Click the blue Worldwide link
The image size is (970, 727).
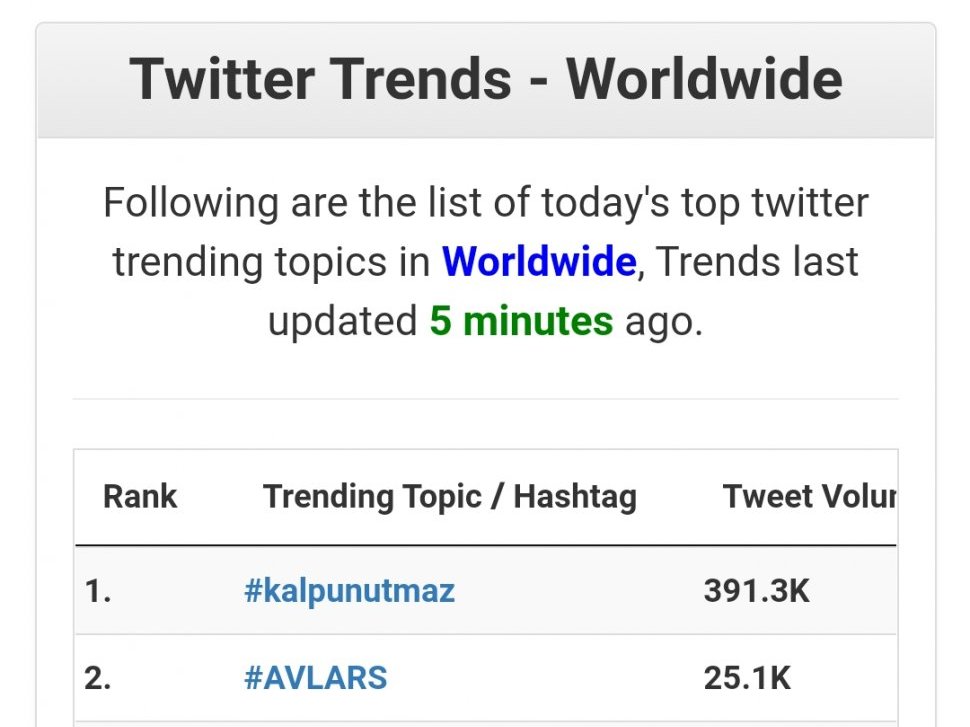539,262
